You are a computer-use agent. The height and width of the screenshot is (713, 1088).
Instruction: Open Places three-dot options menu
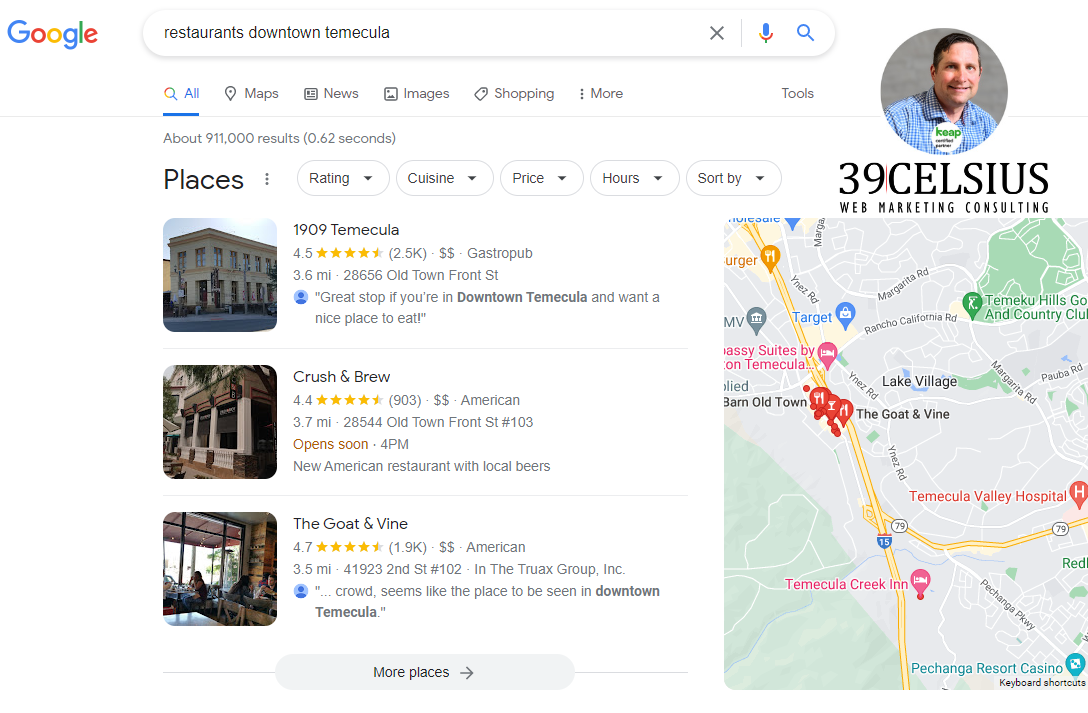[266, 179]
